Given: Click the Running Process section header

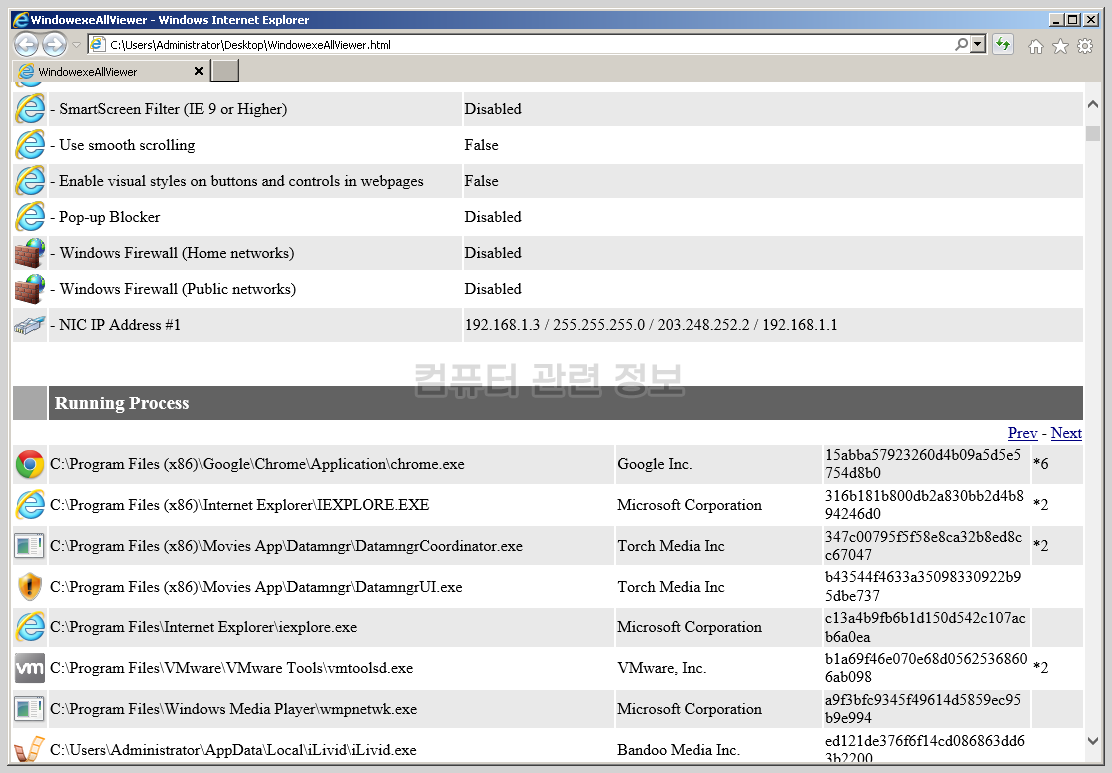Looking at the screenshot, I should [x=565, y=403].
